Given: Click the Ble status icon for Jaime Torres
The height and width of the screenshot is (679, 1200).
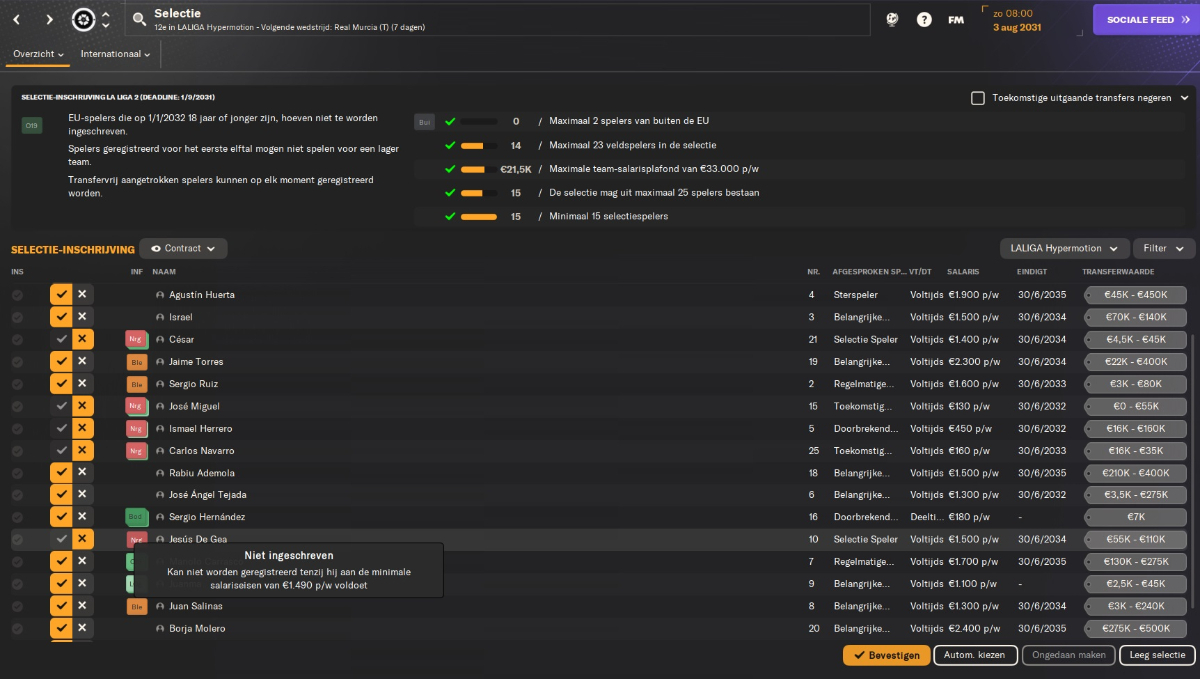Looking at the screenshot, I should click(136, 362).
